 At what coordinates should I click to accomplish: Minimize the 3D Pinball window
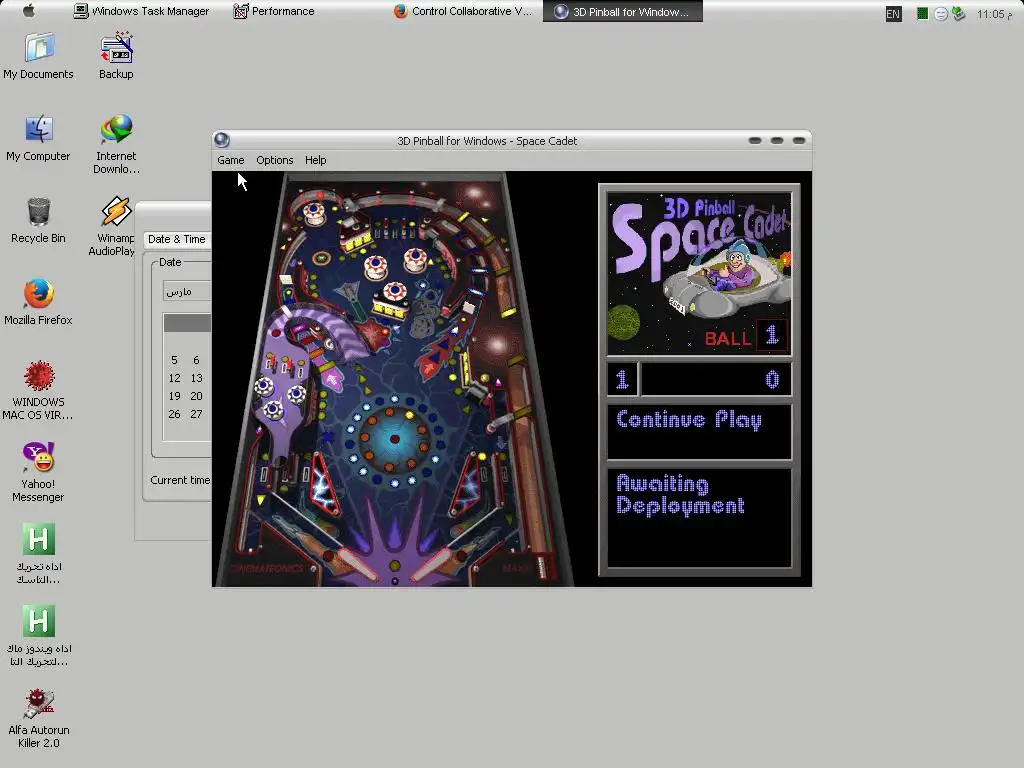point(755,140)
